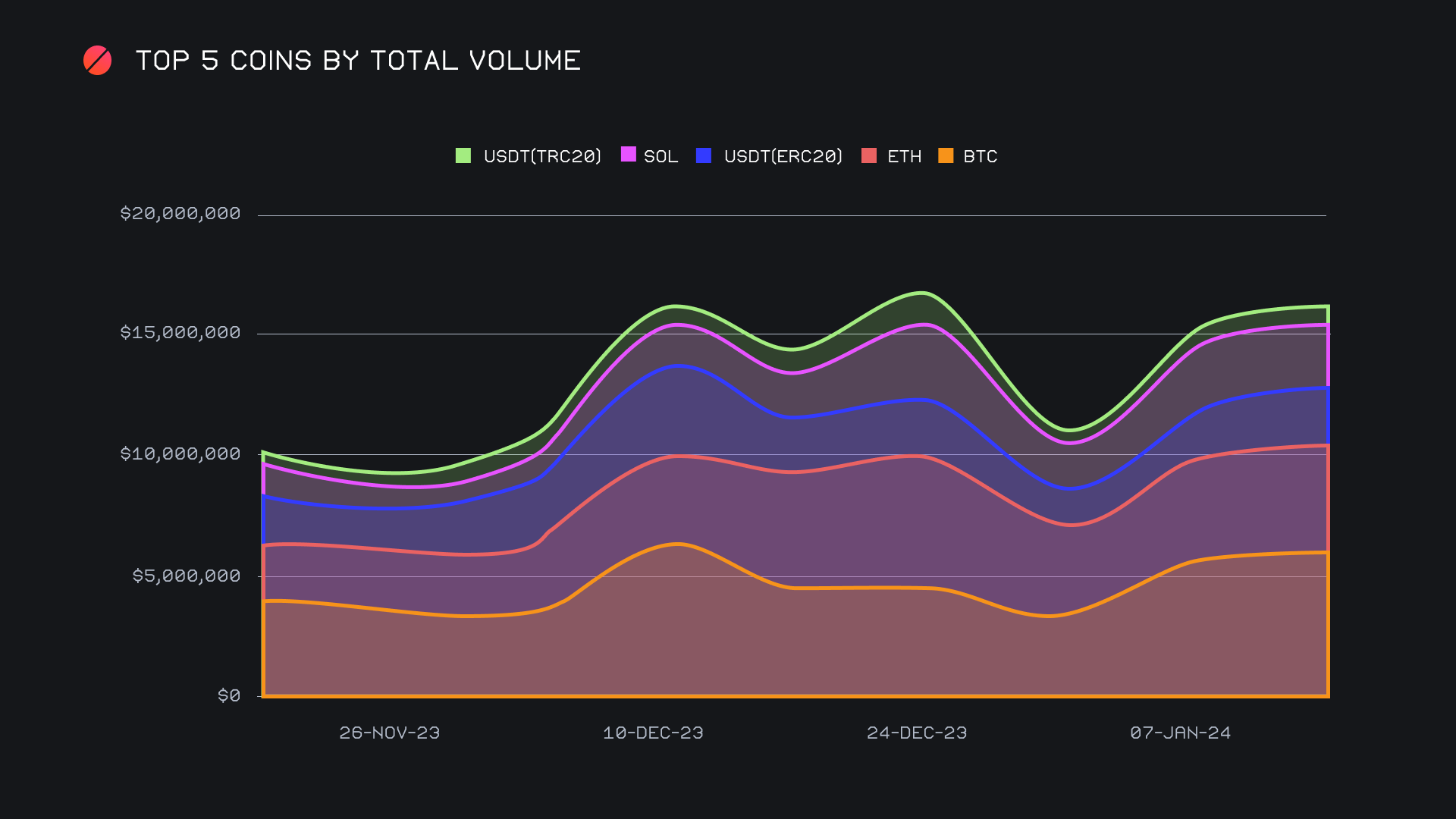Click the $5,000,000 y-axis label
1456x819 pixels.
coord(187,576)
